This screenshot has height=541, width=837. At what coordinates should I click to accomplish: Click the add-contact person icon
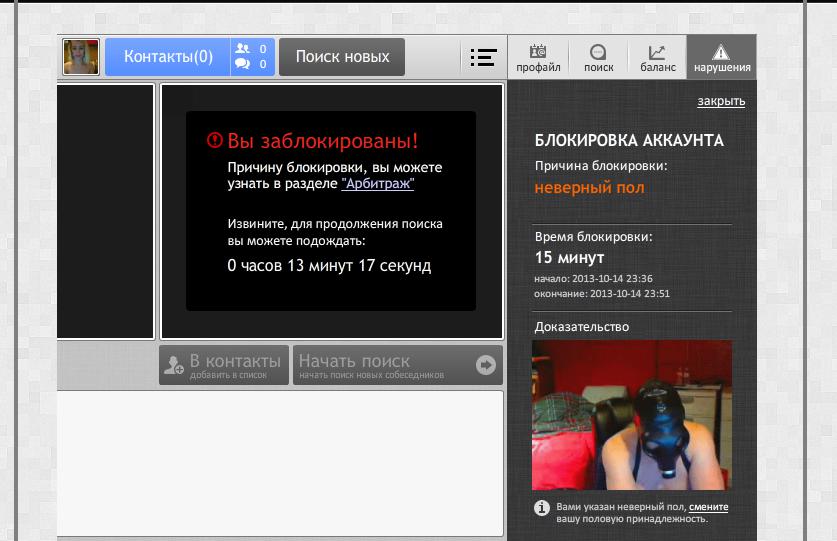[x=173, y=365]
